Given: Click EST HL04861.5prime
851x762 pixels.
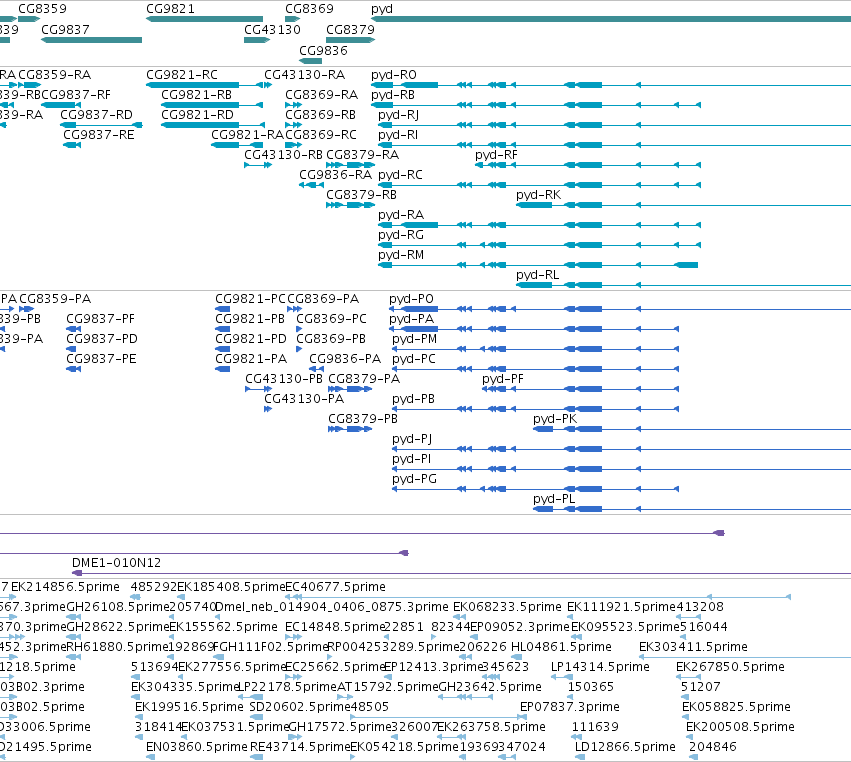Looking at the screenshot, I should tap(561, 647).
